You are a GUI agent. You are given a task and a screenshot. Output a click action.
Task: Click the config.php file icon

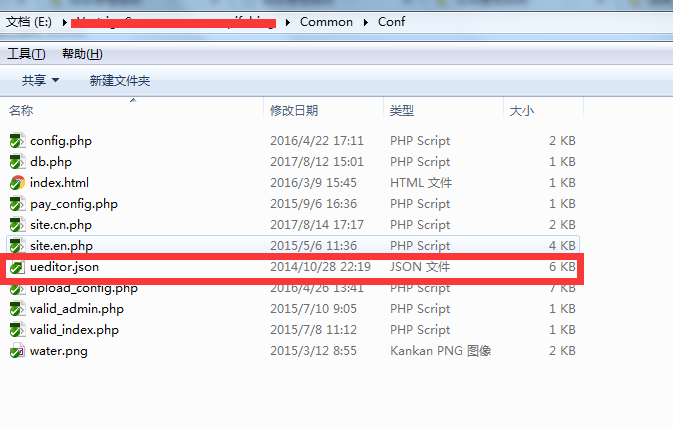click(17, 141)
